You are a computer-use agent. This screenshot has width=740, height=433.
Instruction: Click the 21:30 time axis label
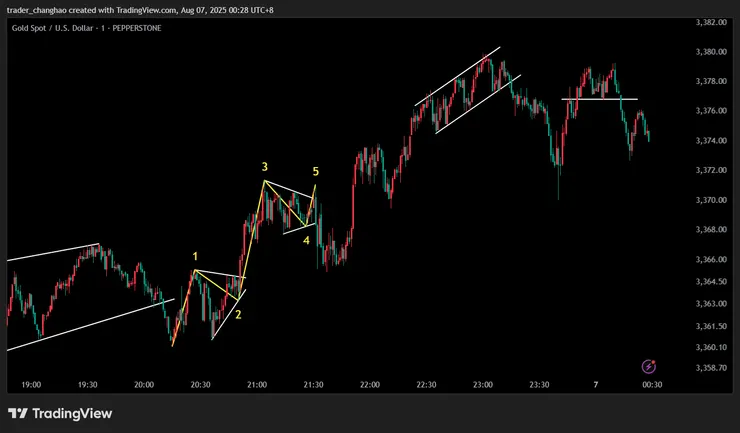[313, 385]
